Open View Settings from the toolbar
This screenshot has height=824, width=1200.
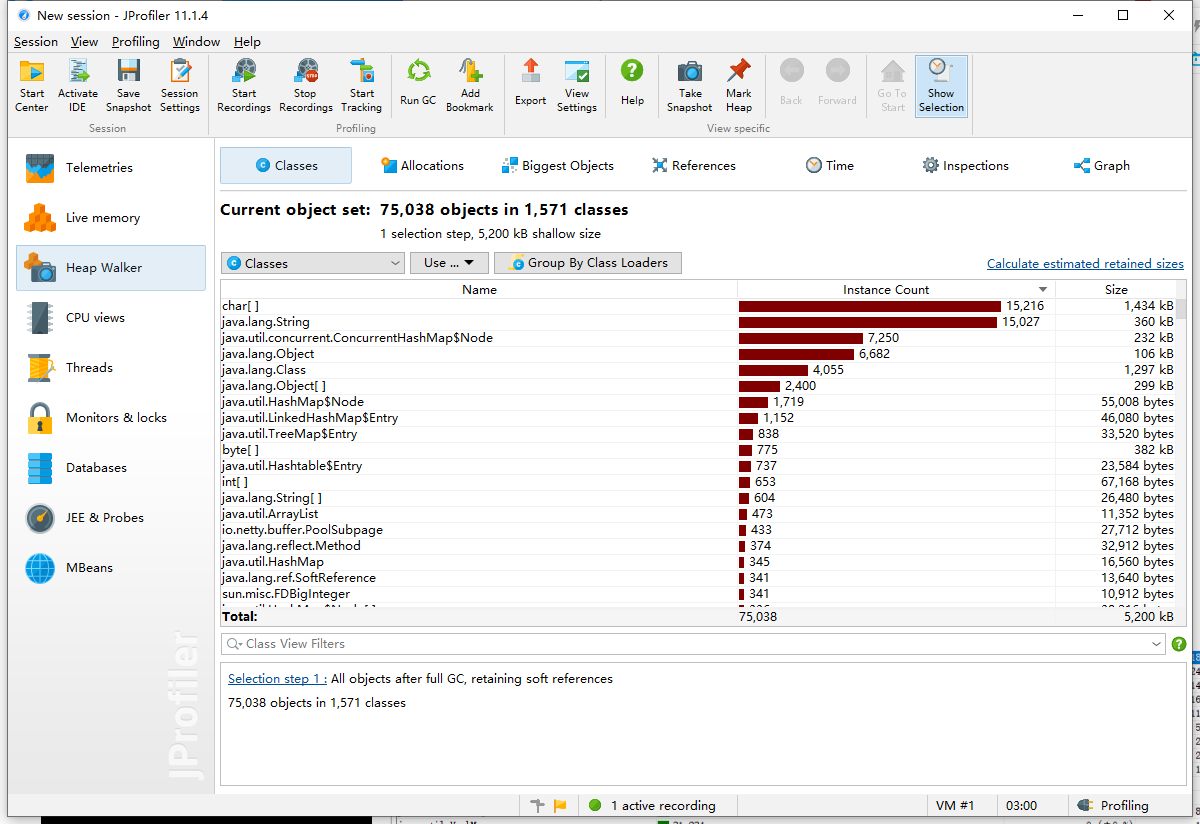pyautogui.click(x=577, y=86)
